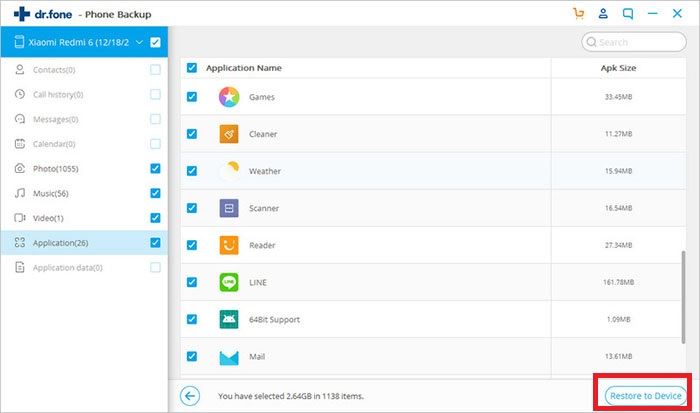This screenshot has width=700, height=413.
Task: Uncheck the Mail row checkbox
Action: coord(192,356)
